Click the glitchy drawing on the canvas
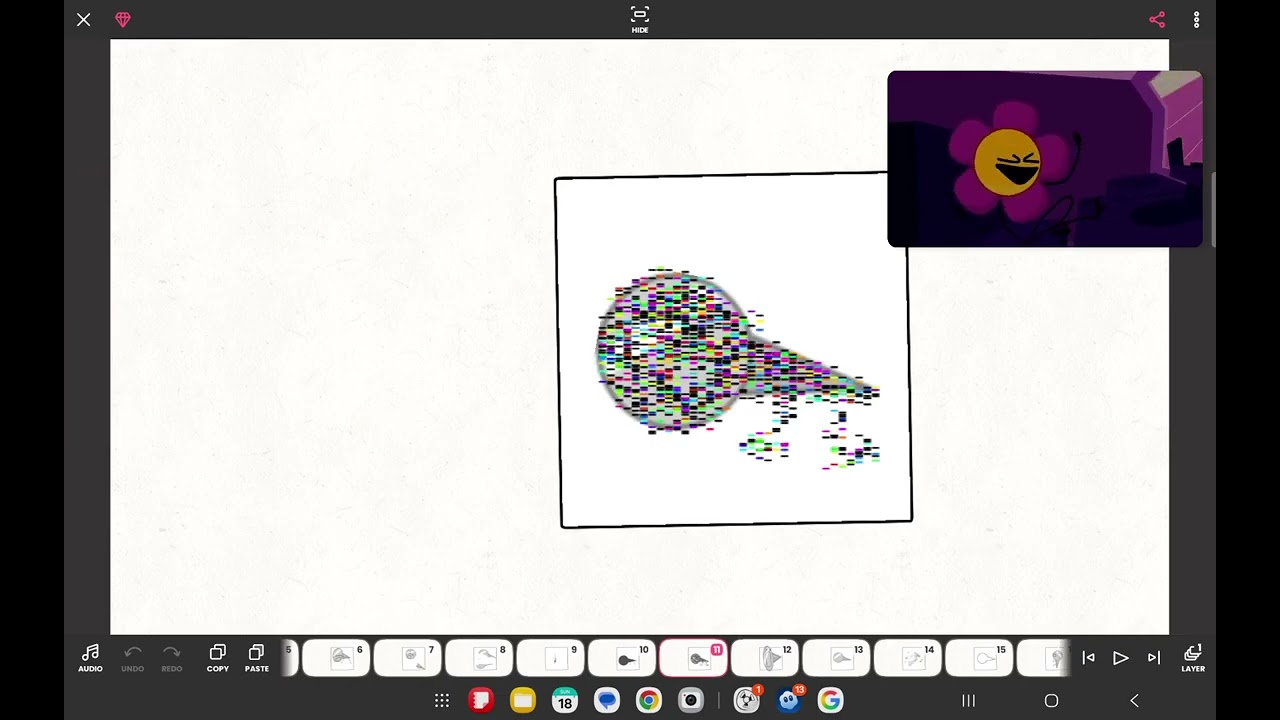This screenshot has width=1280, height=720. click(x=738, y=366)
